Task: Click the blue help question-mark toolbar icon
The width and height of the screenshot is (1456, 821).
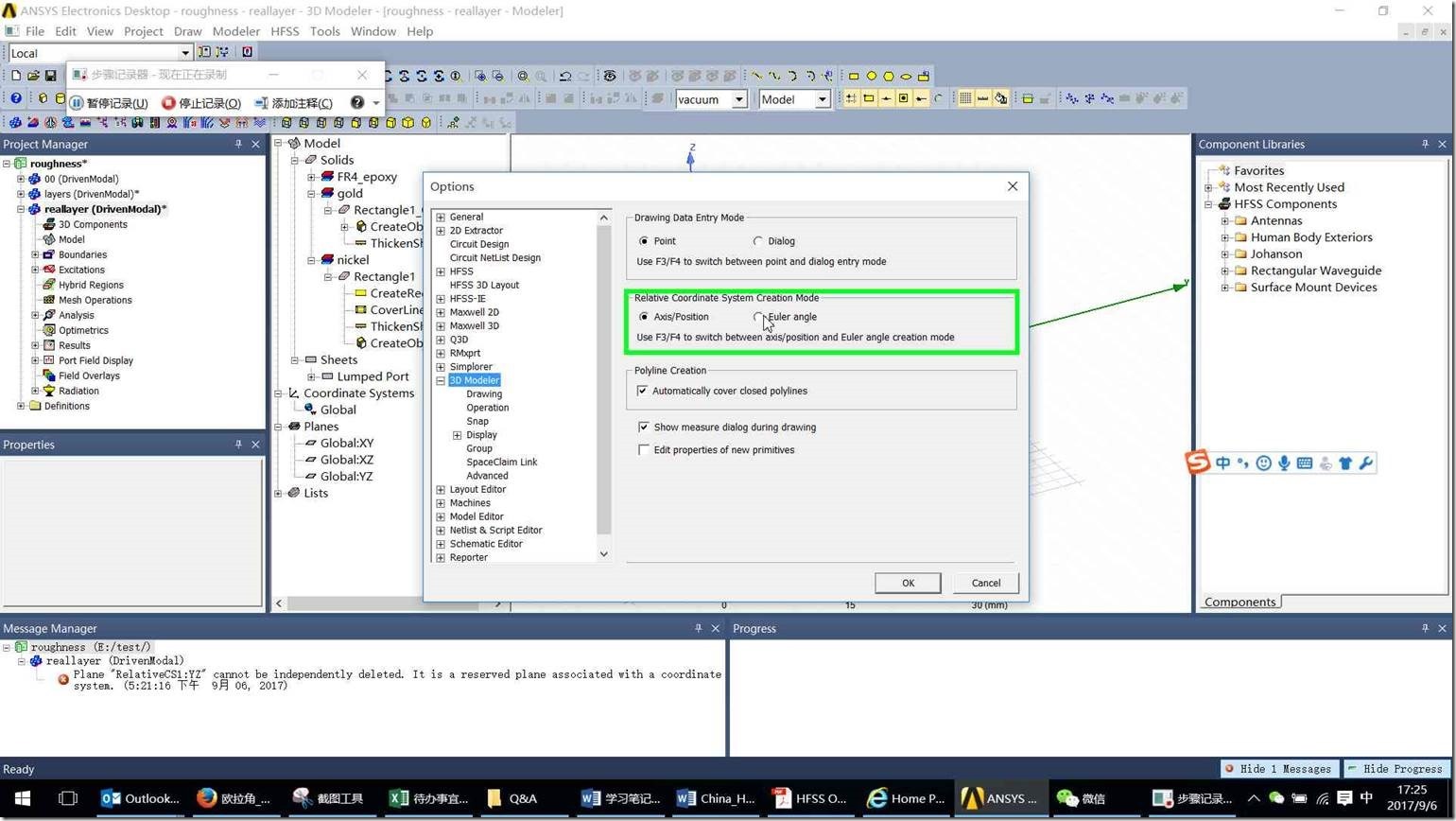Action: (x=16, y=98)
